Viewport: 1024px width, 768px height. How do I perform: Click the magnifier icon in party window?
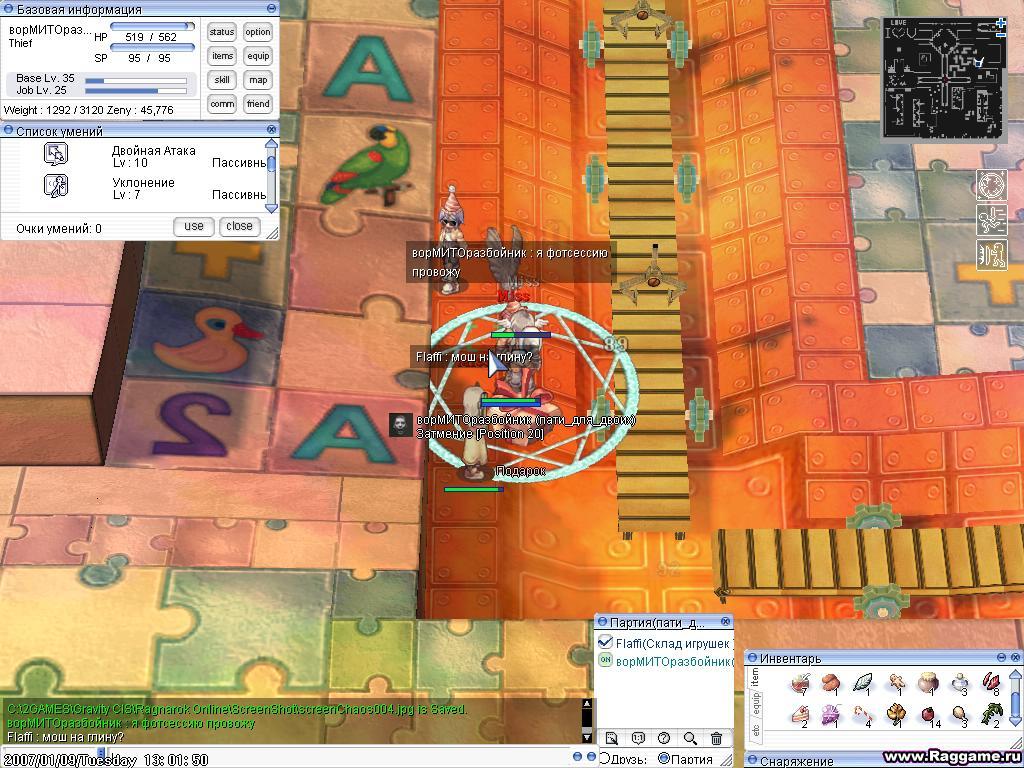click(690, 739)
